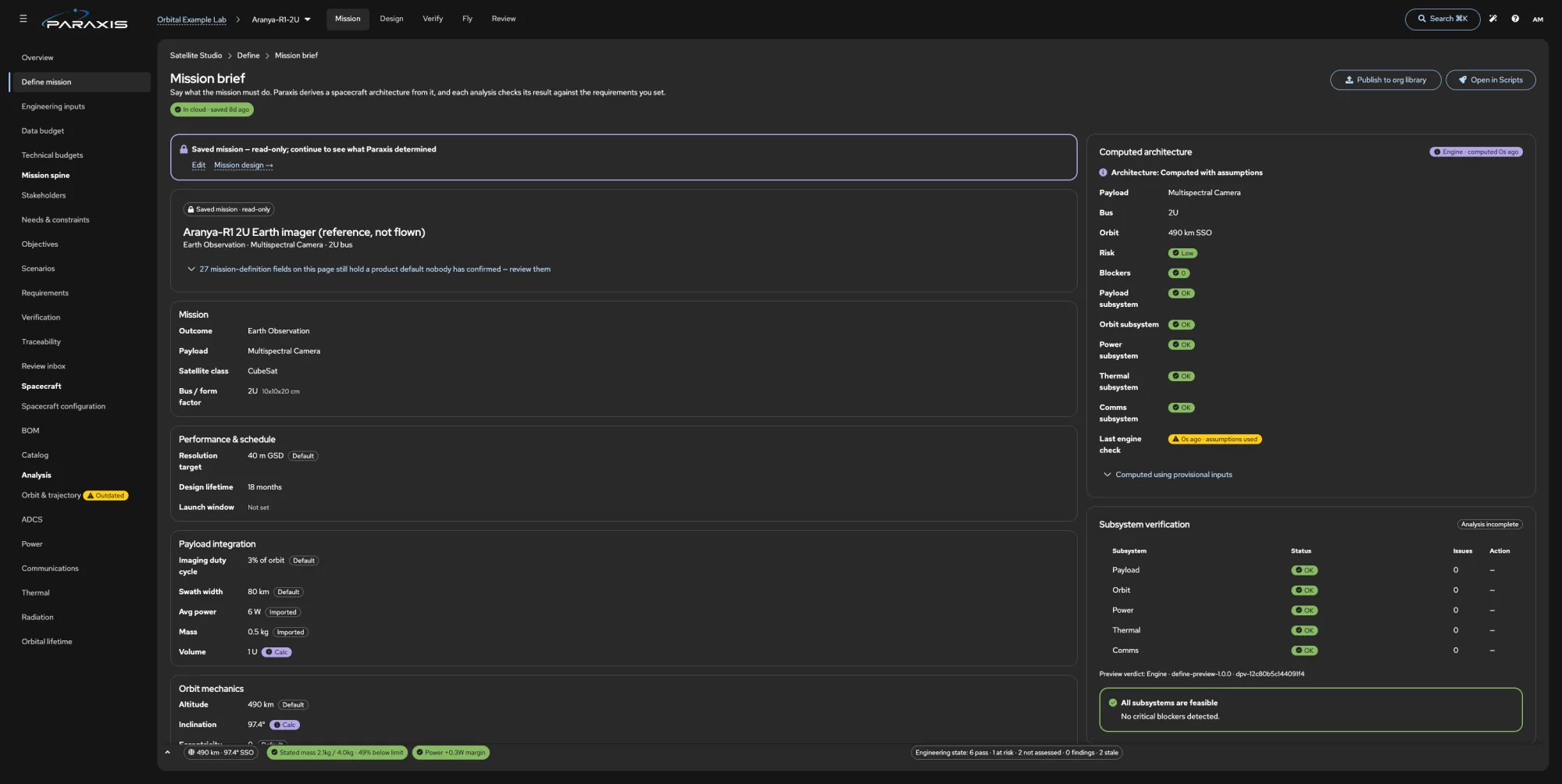Open the AM user avatar menu

pos(1538,19)
